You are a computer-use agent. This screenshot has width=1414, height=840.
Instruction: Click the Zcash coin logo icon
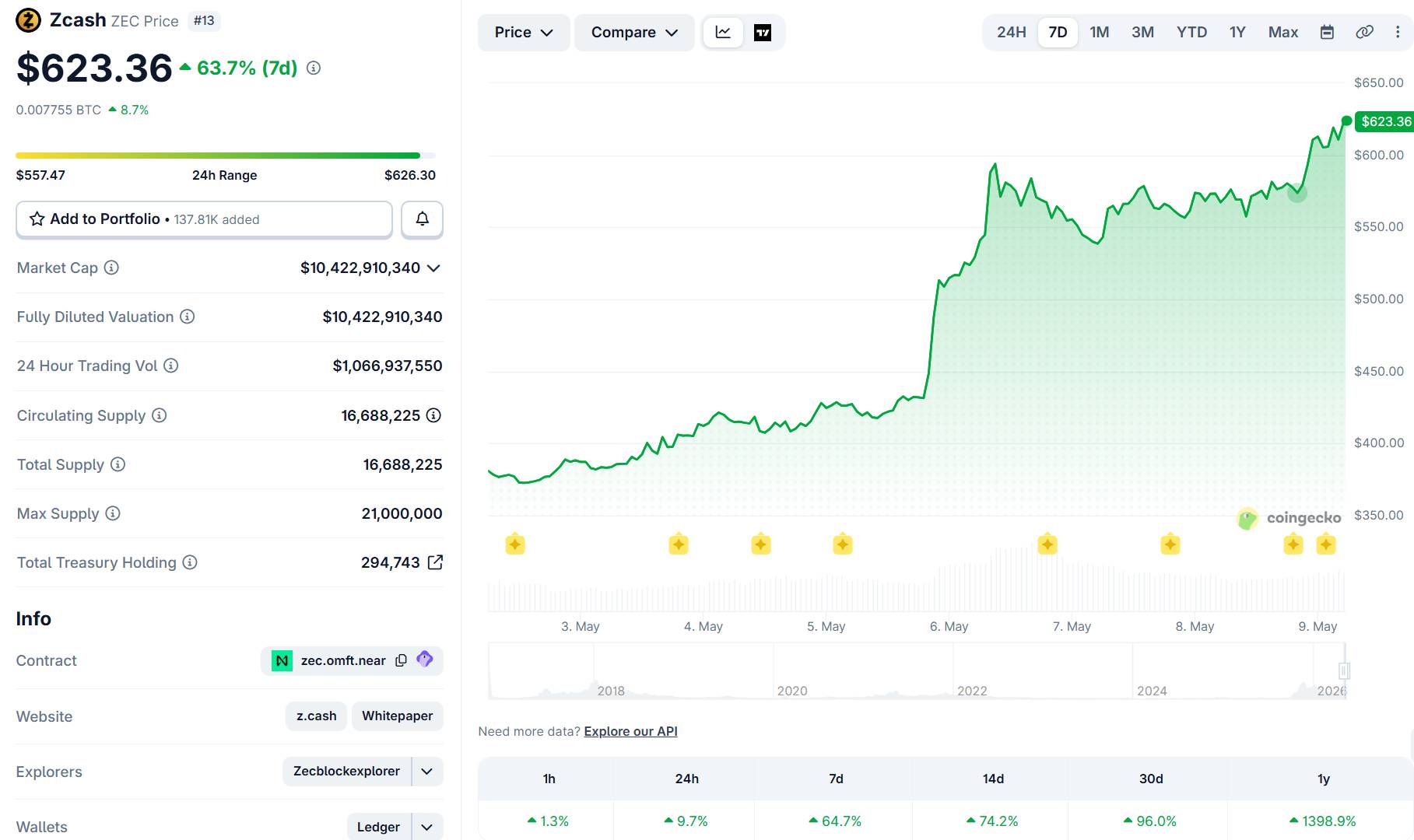coord(29,20)
